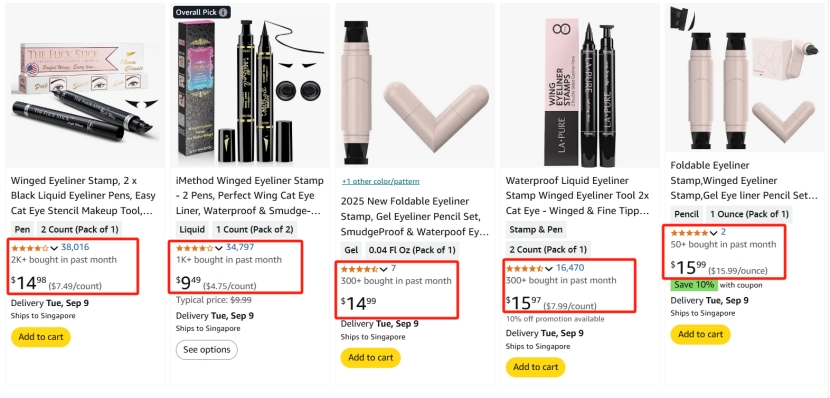Add Flick Stick Winged Eyeliner to cart
The height and width of the screenshot is (398, 830).
click(41, 337)
